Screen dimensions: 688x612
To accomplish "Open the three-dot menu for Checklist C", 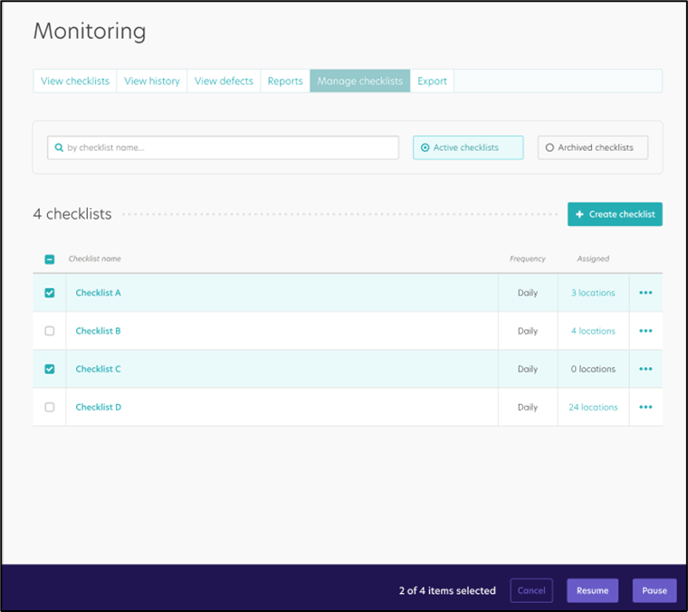I will (x=645, y=369).
